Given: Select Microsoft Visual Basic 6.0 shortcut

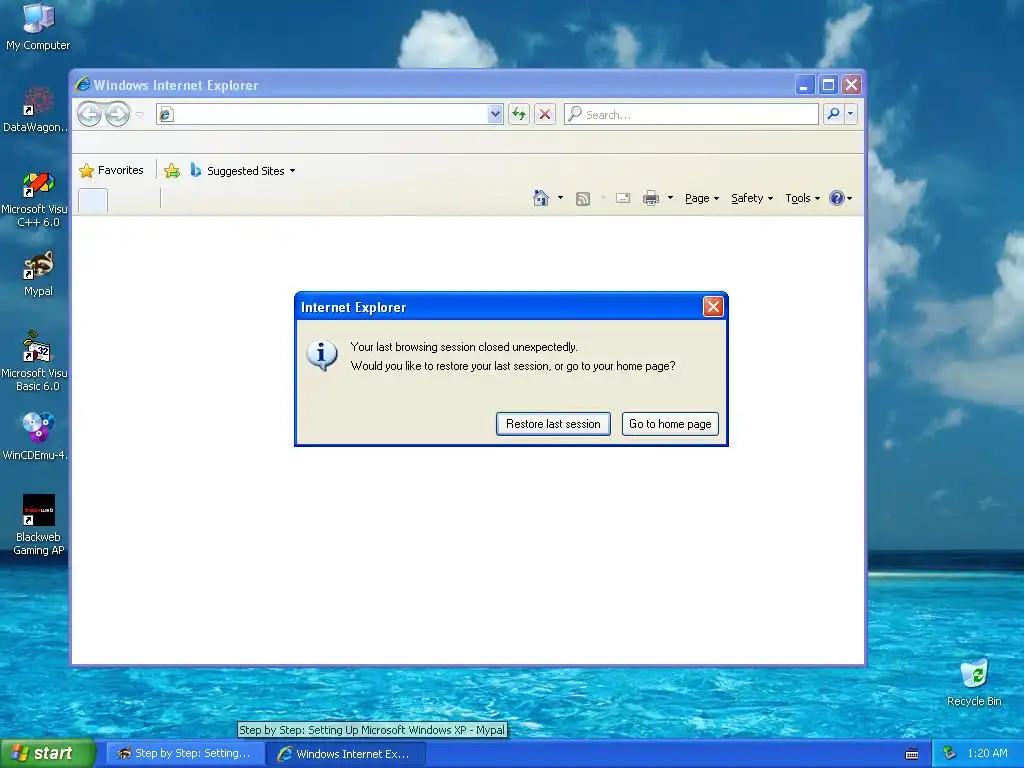Looking at the screenshot, I should pyautogui.click(x=35, y=361).
